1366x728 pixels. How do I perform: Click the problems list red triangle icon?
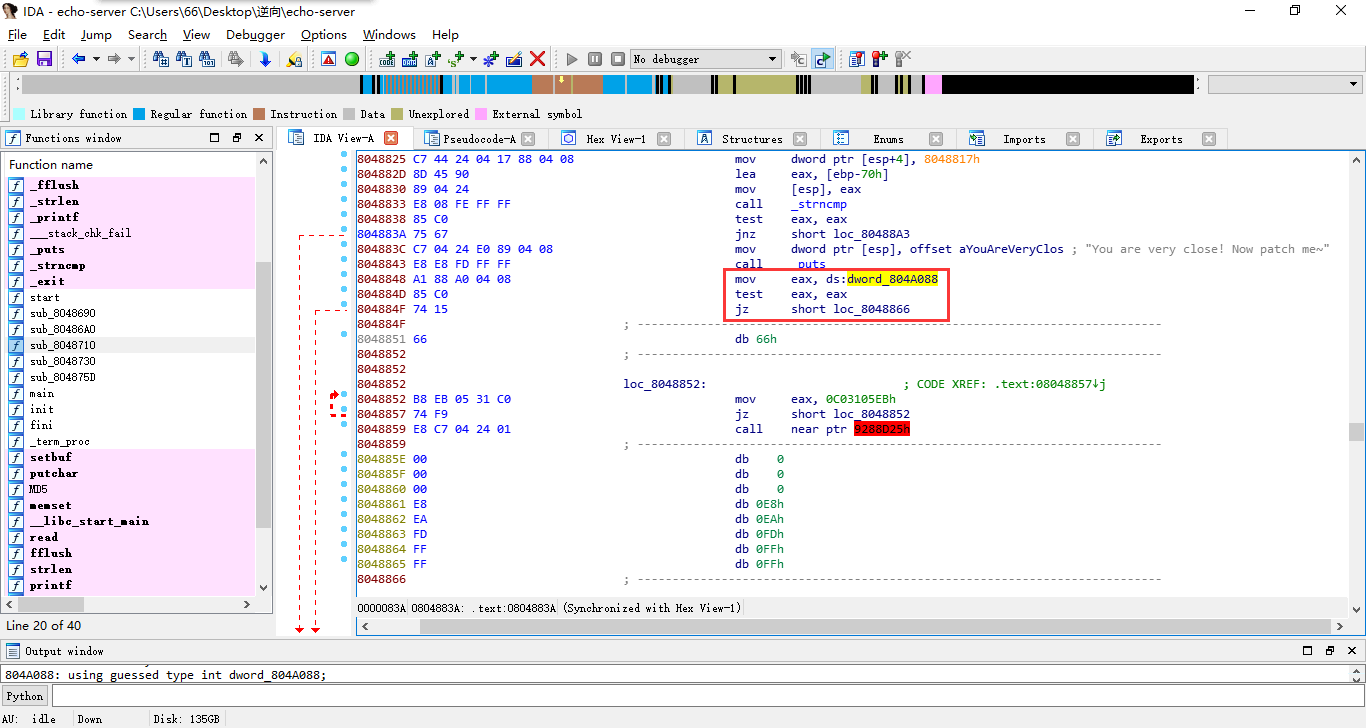[x=327, y=59]
